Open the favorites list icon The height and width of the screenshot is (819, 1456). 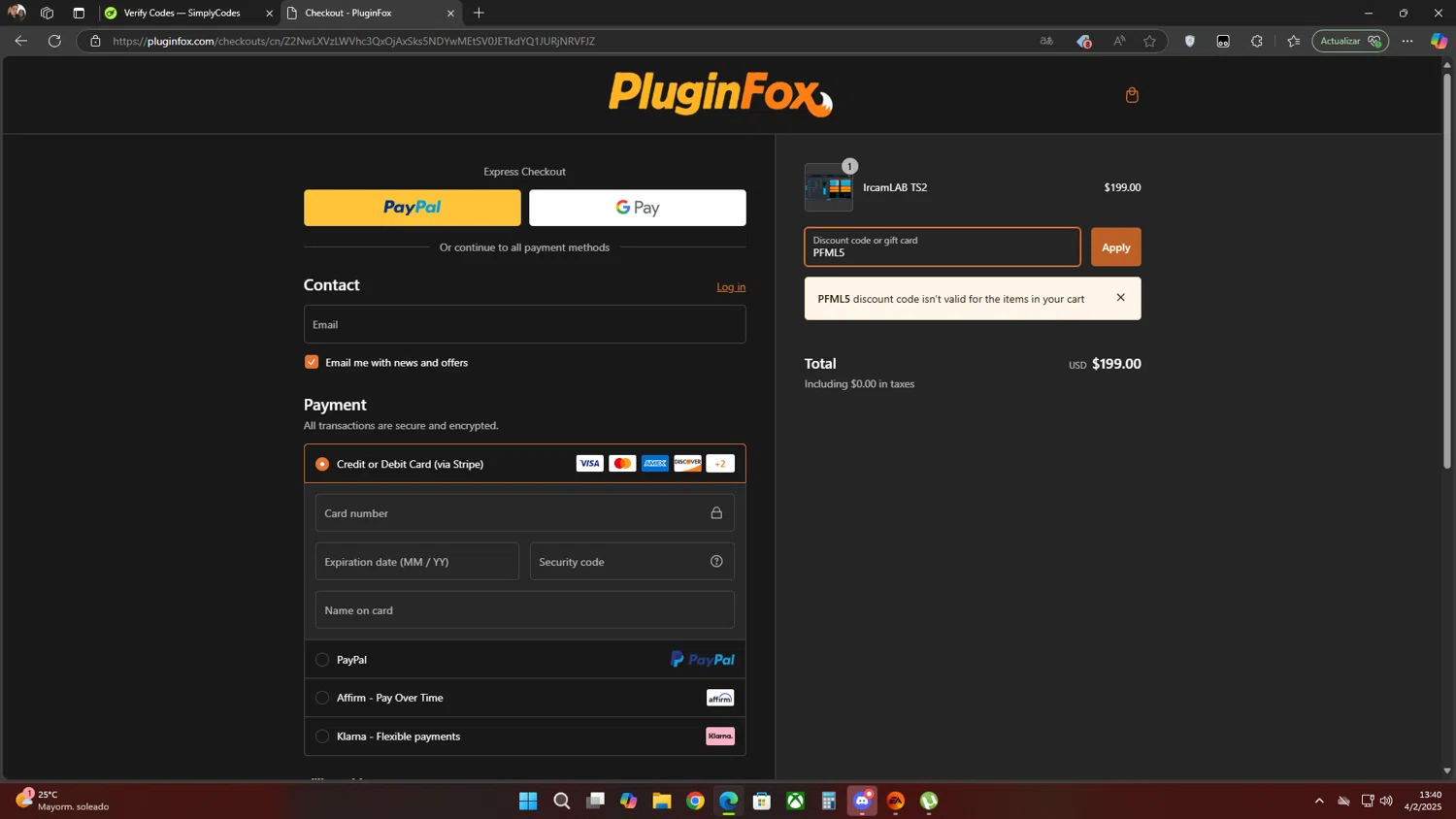[x=1293, y=41]
